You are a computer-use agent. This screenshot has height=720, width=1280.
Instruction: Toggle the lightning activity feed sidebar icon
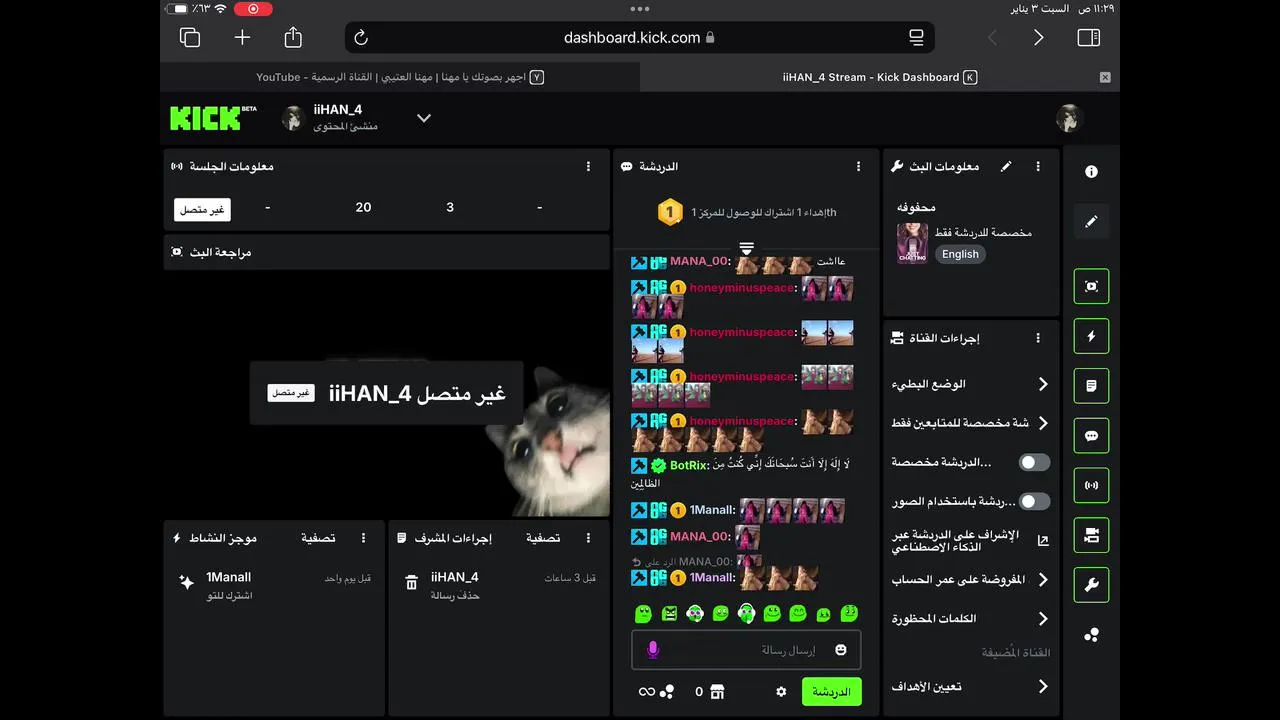coord(1091,336)
